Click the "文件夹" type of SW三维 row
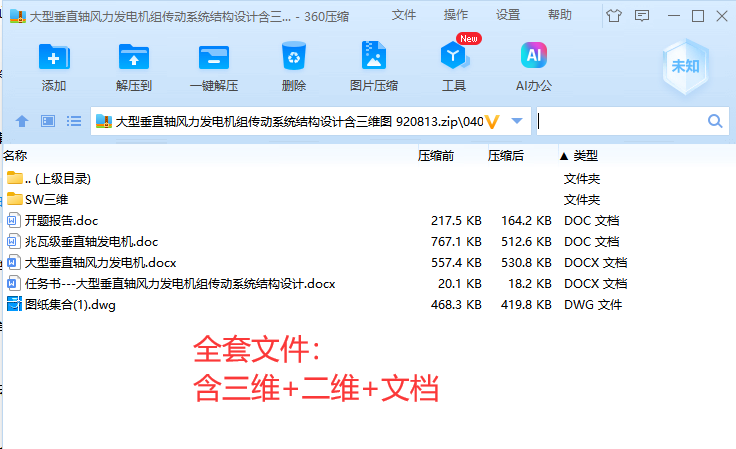This screenshot has height=449, width=736. (x=582, y=199)
